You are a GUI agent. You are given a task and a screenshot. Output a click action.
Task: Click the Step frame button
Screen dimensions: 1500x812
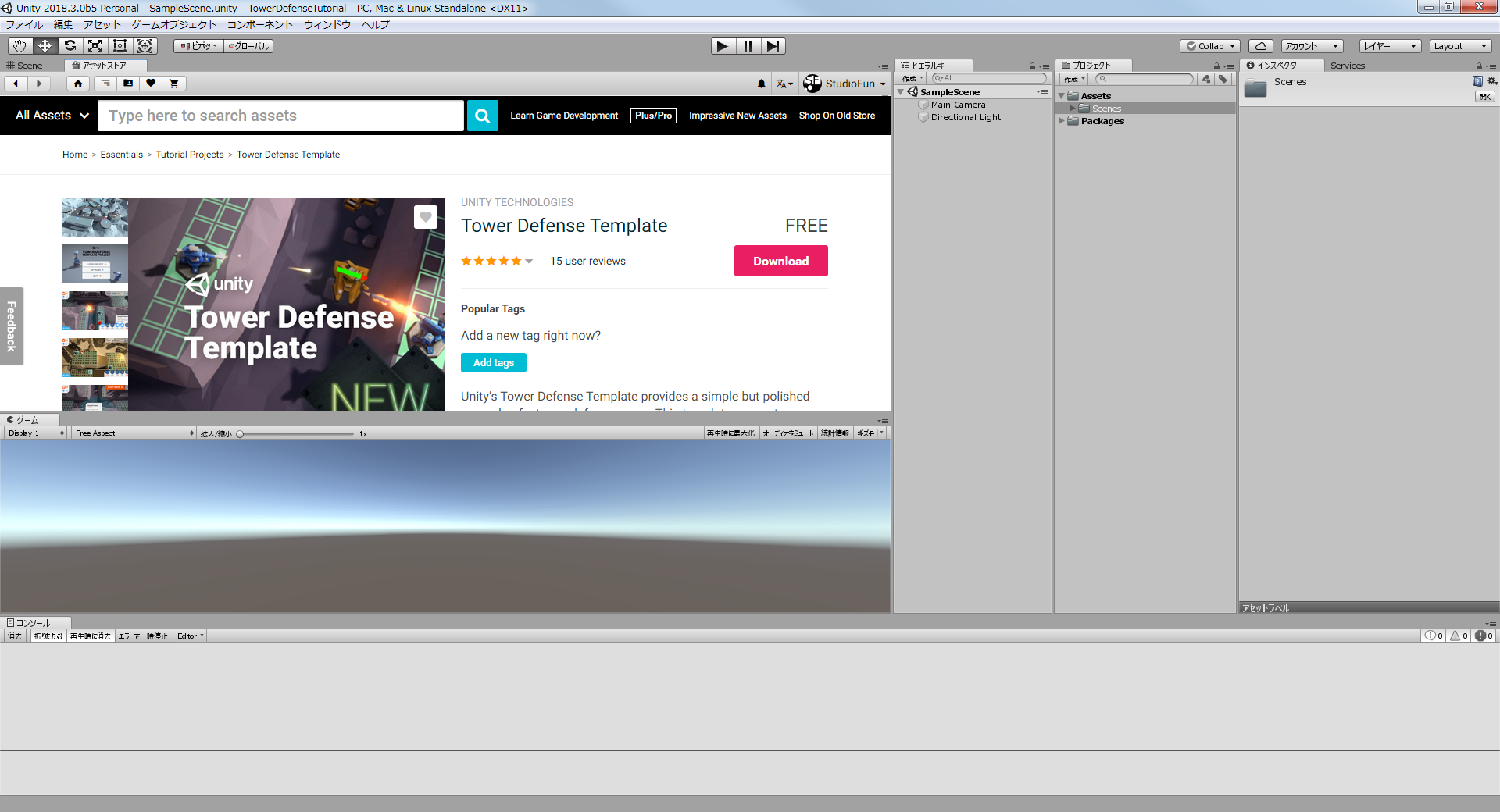pos(773,46)
